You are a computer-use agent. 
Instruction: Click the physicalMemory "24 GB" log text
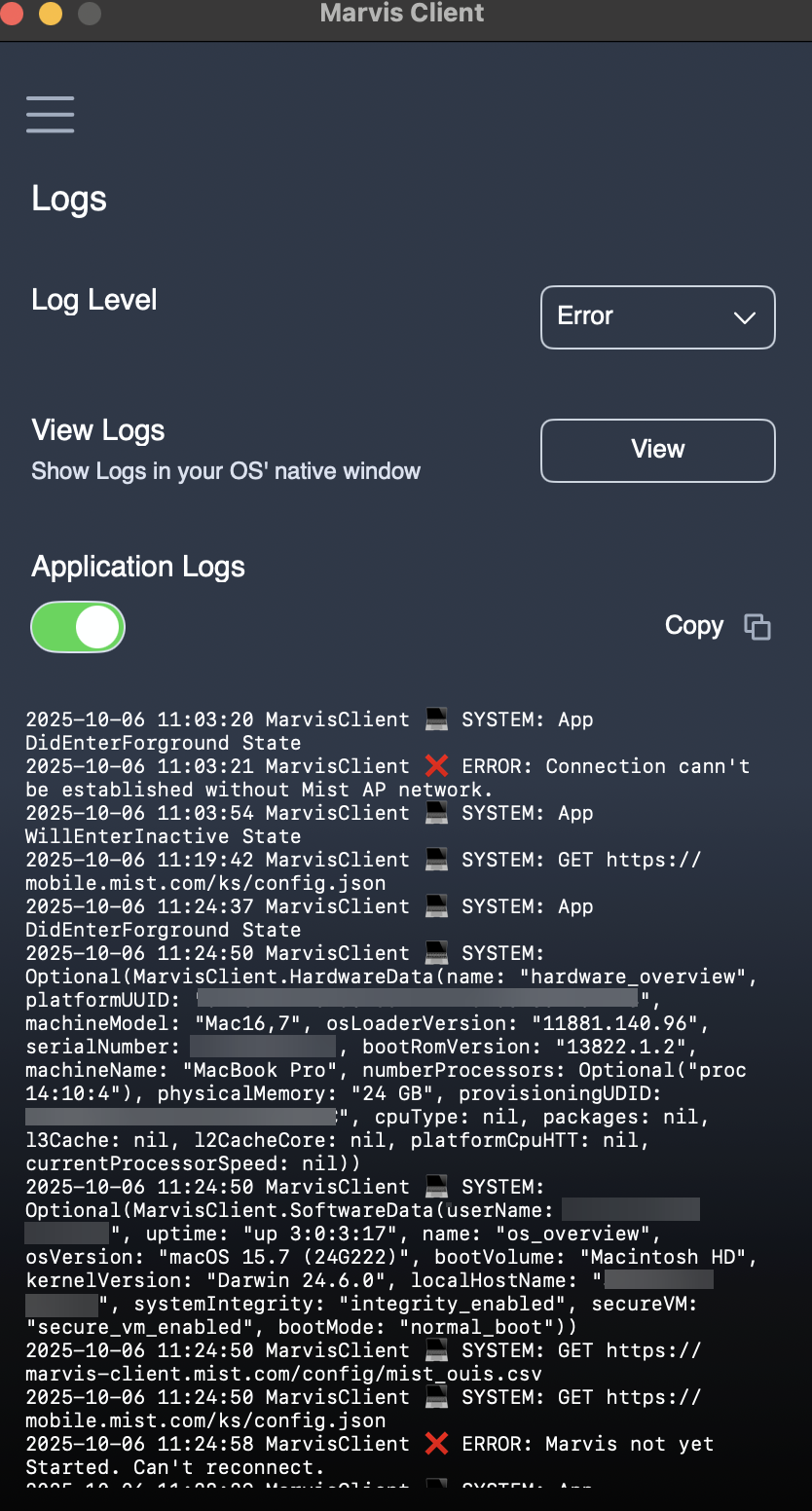pyautogui.click(x=302, y=1093)
